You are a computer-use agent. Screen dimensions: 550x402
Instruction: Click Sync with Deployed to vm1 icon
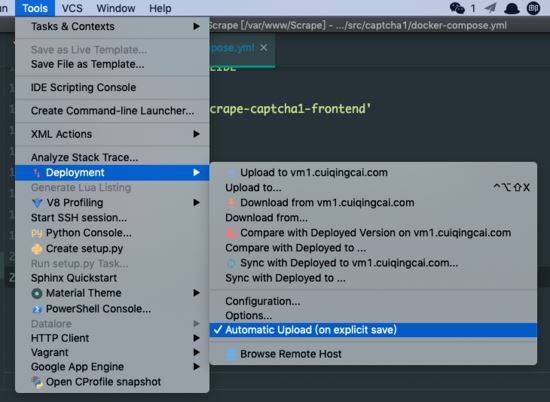[x=231, y=263]
